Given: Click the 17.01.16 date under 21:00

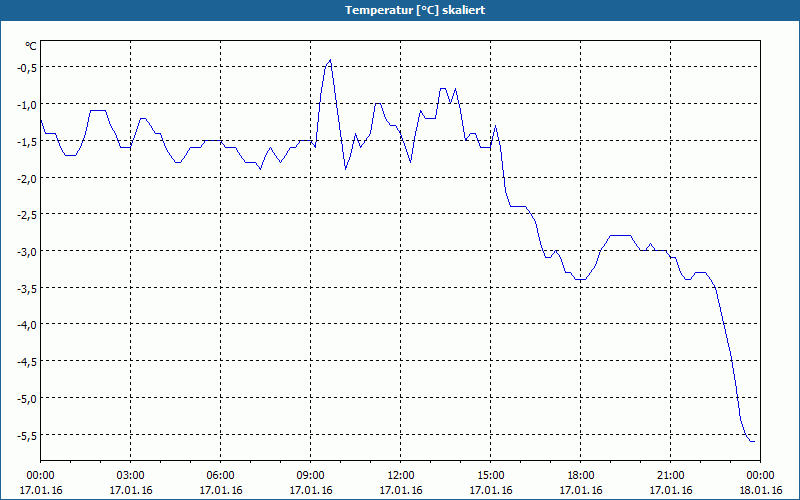Looking at the screenshot, I should pyautogui.click(x=670, y=490).
